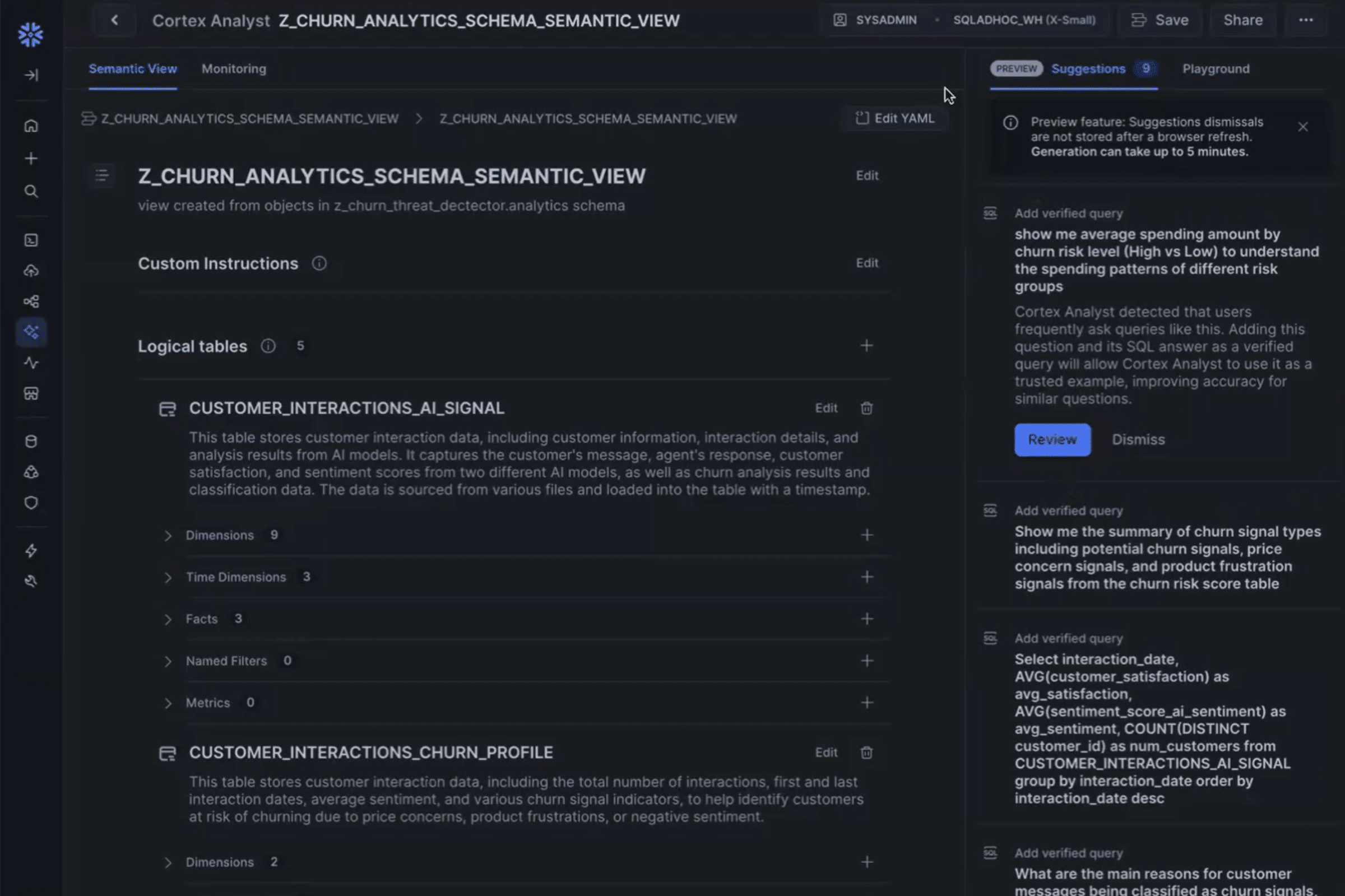Collapse the sidebar with the arrow icon
The height and width of the screenshot is (896, 1345).
[x=31, y=75]
